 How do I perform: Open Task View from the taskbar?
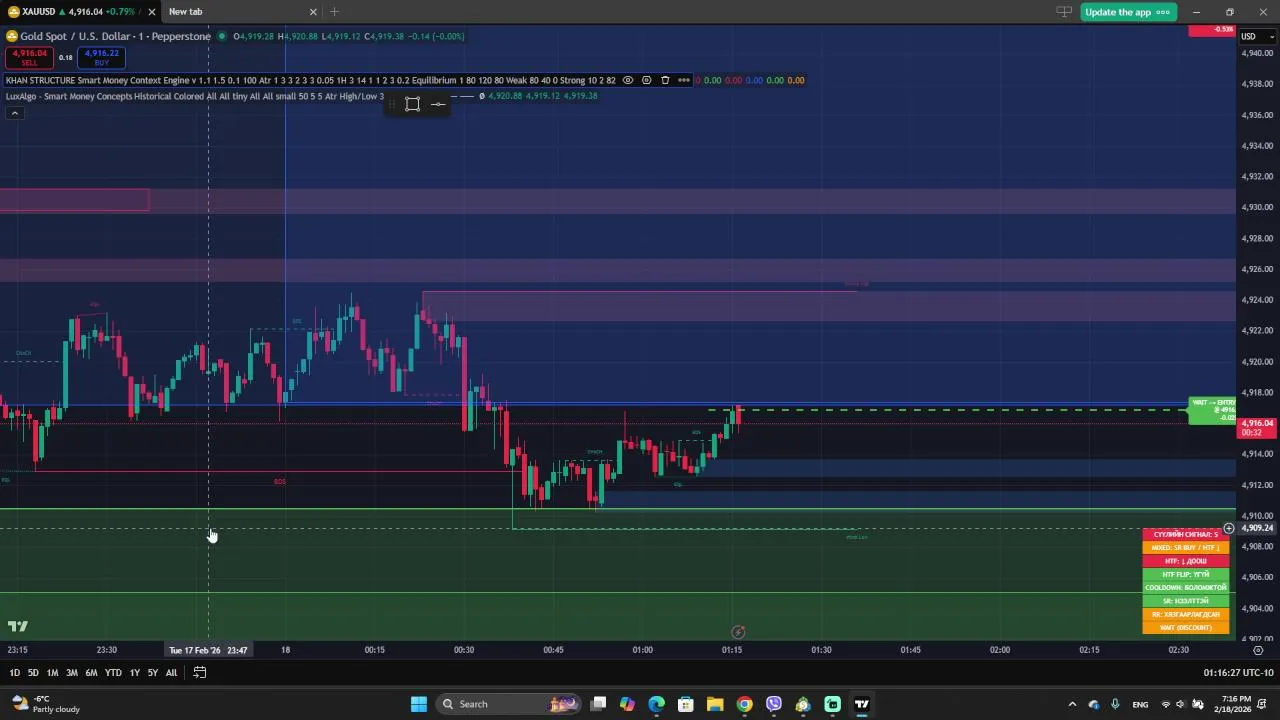coord(598,704)
